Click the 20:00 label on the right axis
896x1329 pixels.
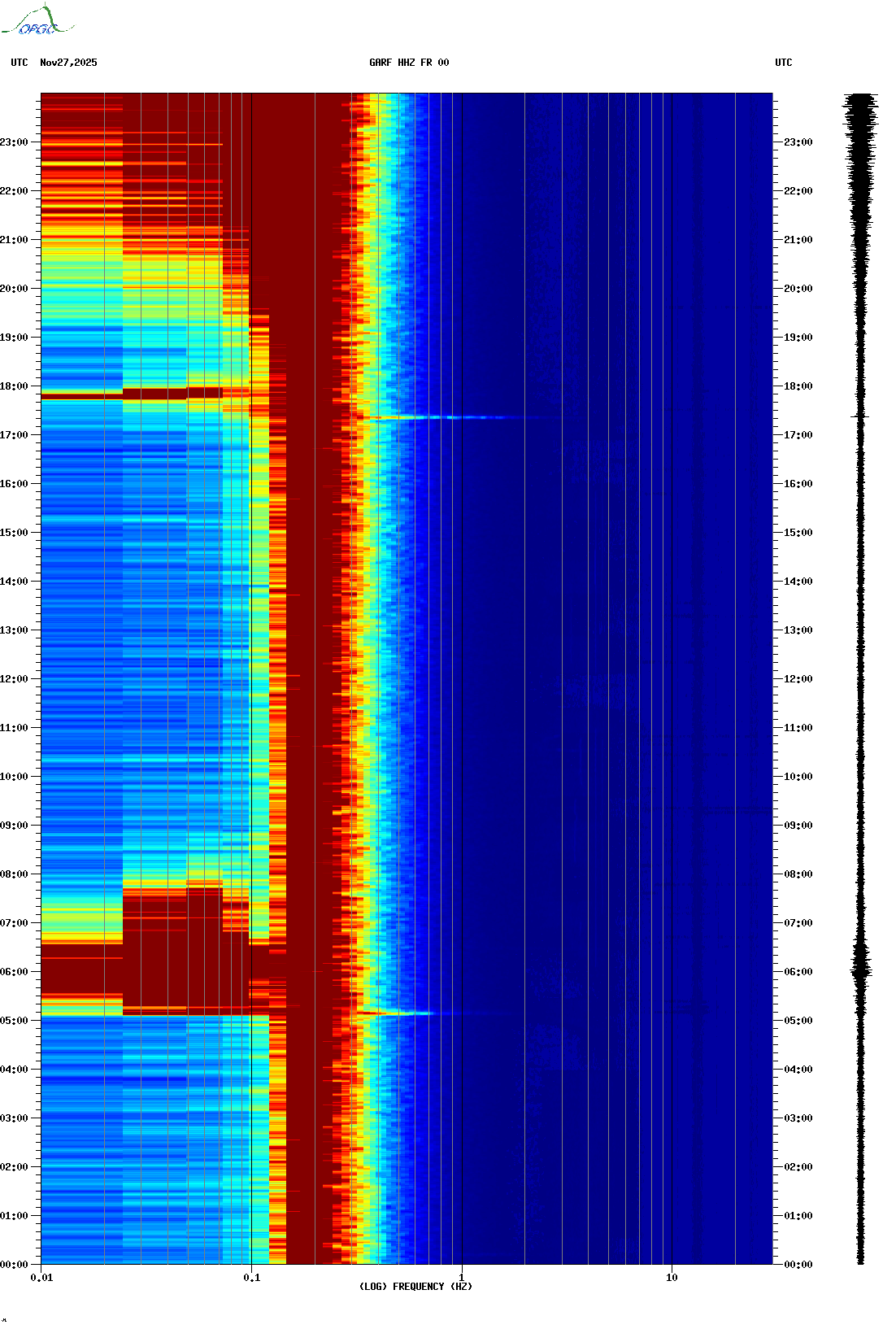(x=798, y=289)
